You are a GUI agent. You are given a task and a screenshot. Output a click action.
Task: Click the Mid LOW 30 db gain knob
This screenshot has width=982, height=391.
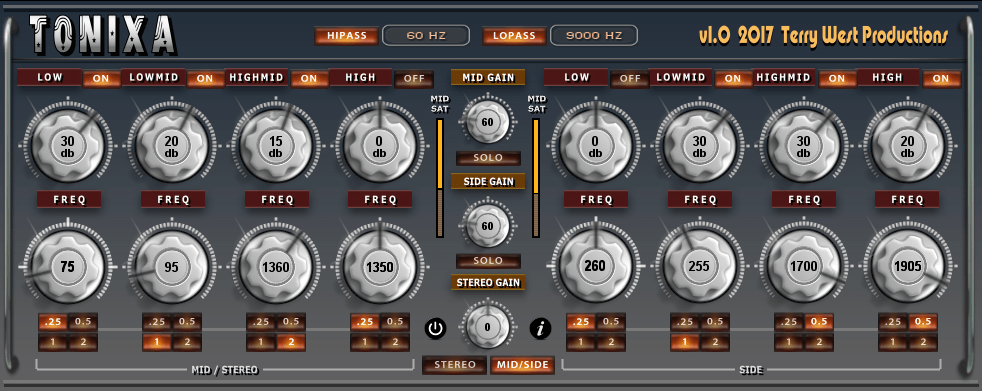(67, 145)
